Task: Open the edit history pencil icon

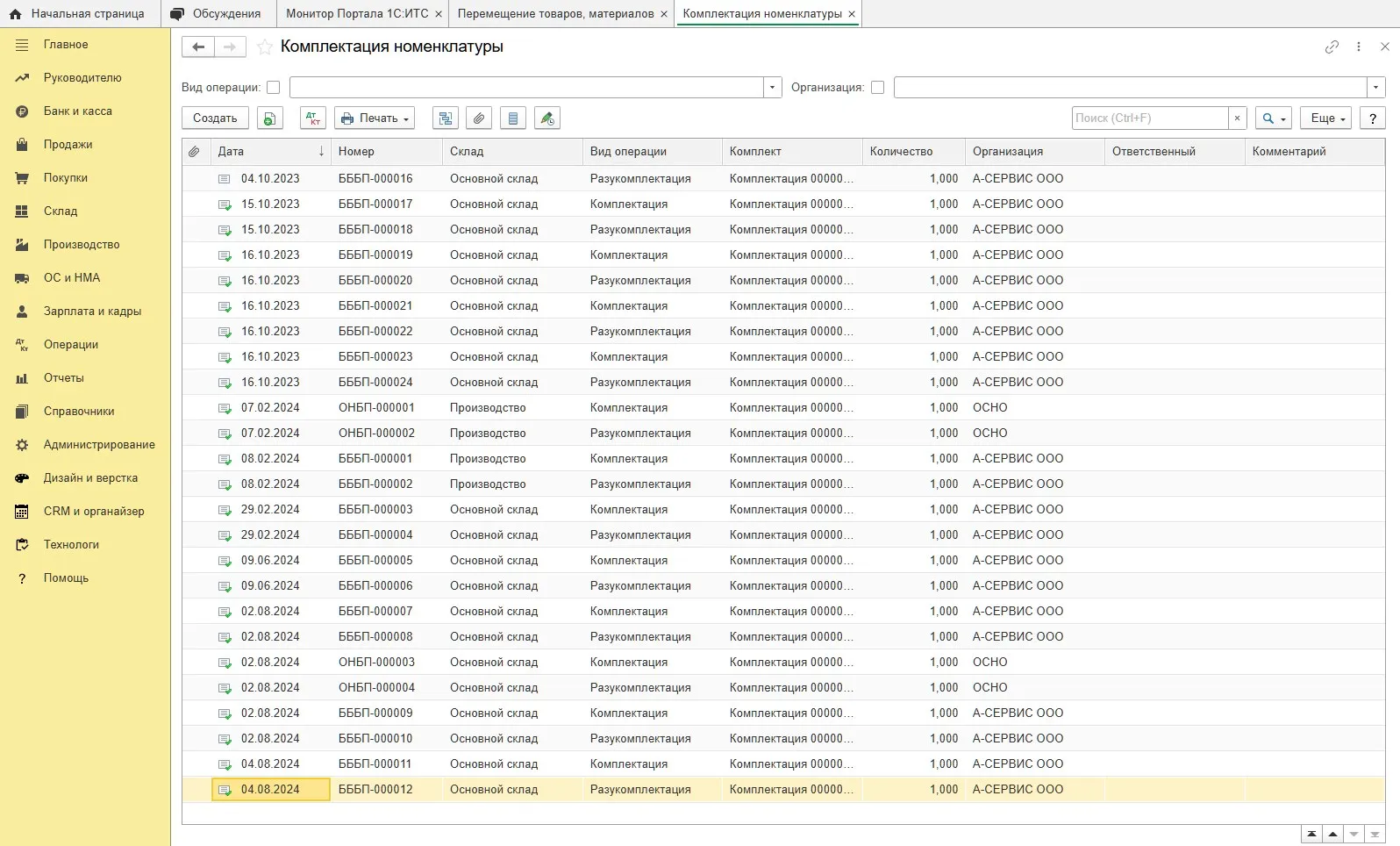Action: click(x=547, y=118)
